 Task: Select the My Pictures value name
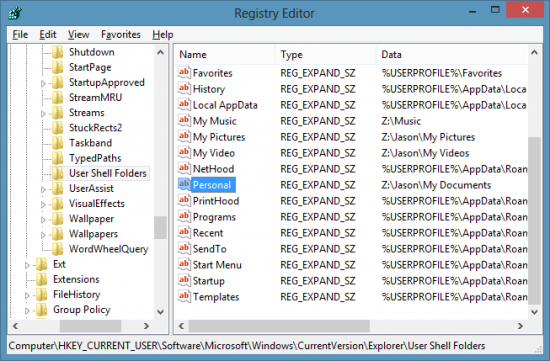coord(219,137)
